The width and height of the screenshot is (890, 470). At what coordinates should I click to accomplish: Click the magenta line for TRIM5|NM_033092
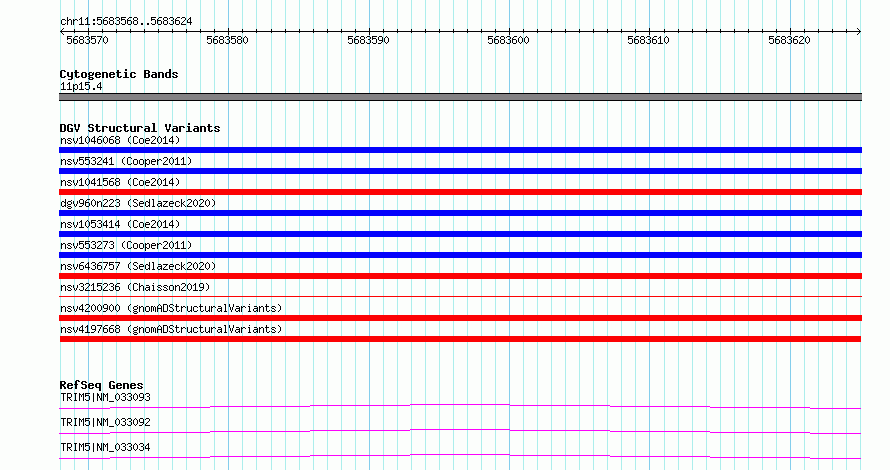(x=460, y=431)
